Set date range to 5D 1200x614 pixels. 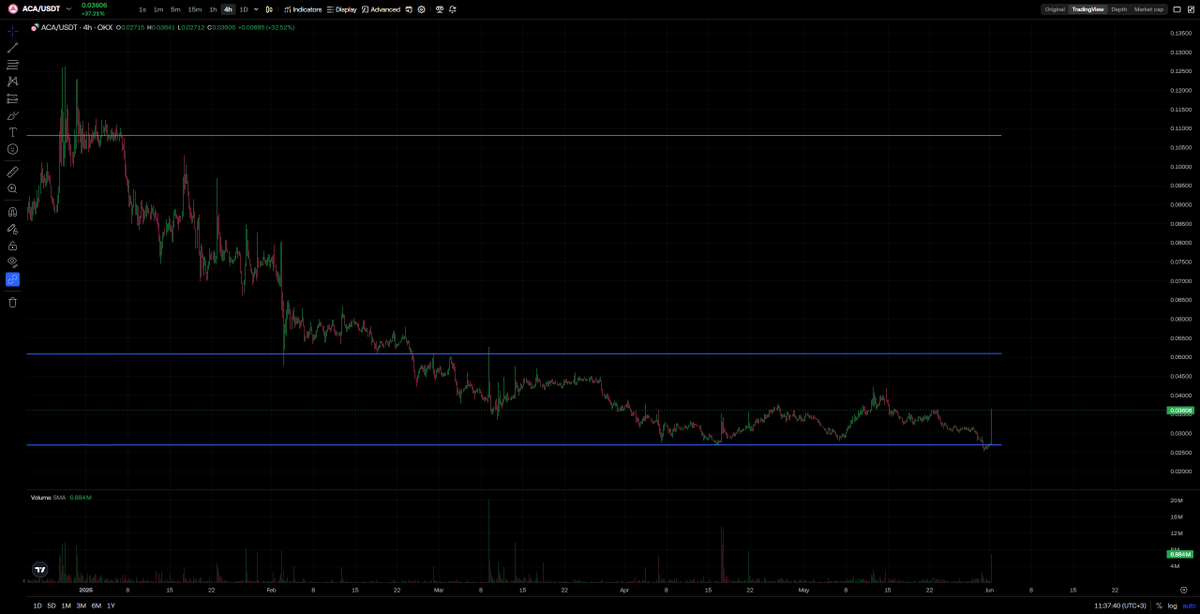52,606
